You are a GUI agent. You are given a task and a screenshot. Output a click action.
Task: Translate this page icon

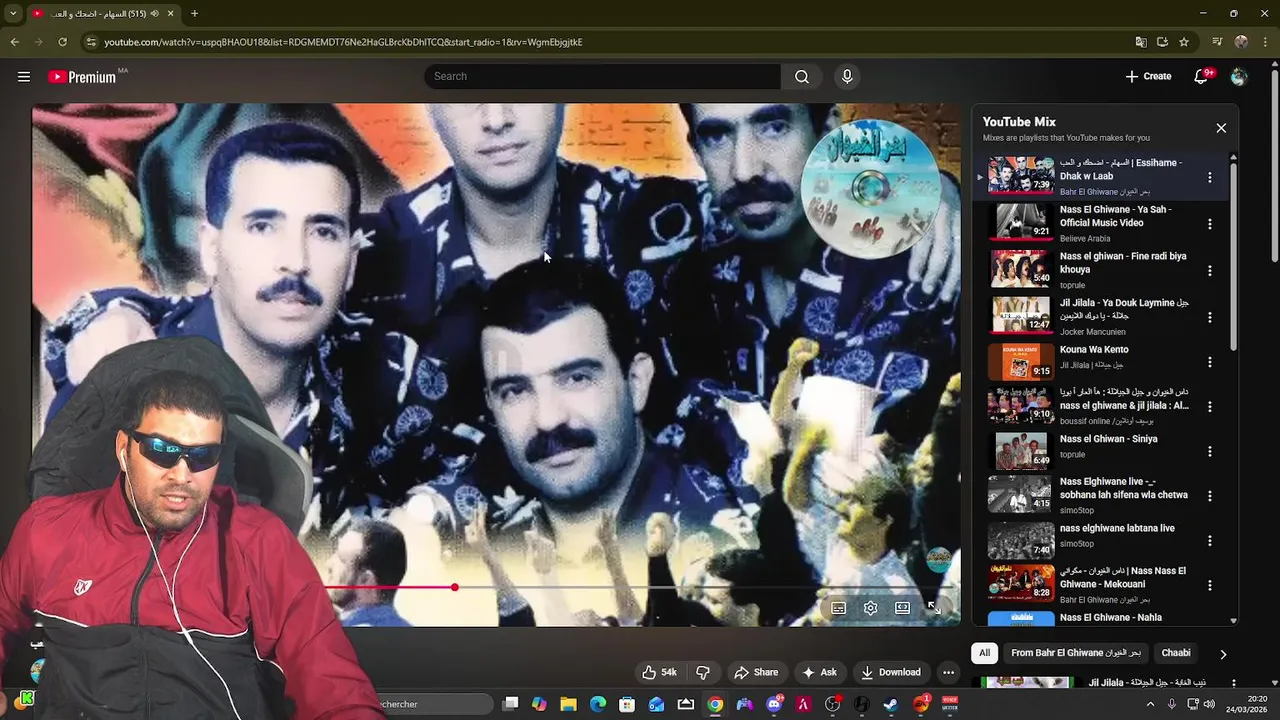1141,42
